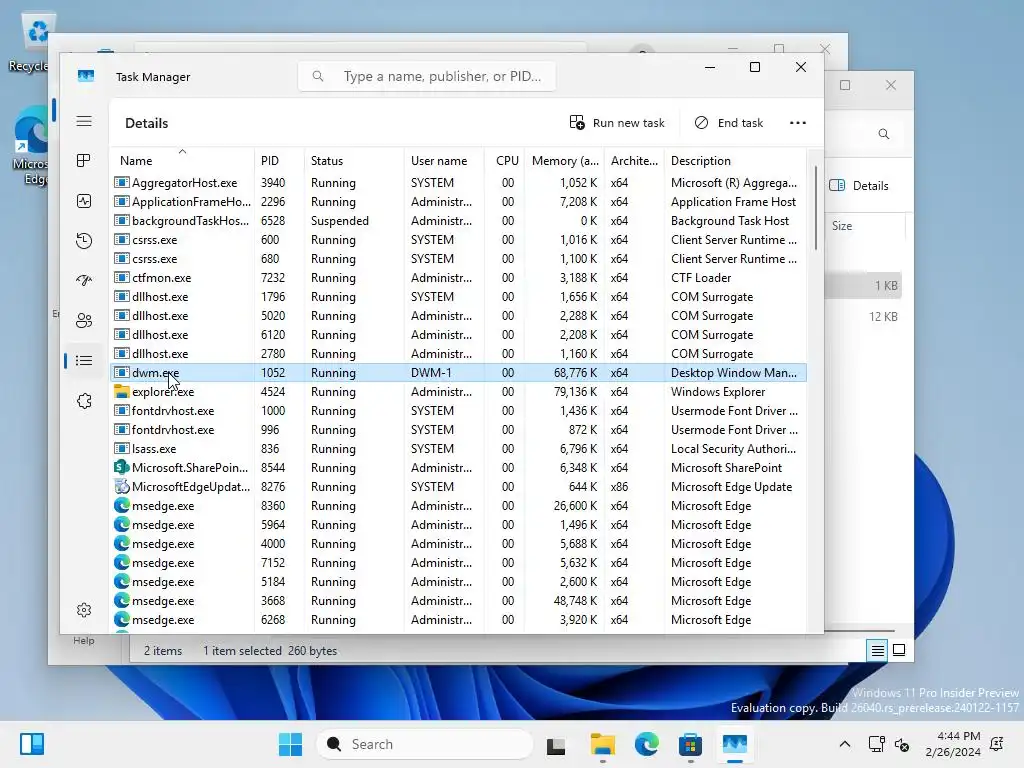
Task: Select csrss.exe with PID 600
Action: click(458, 240)
